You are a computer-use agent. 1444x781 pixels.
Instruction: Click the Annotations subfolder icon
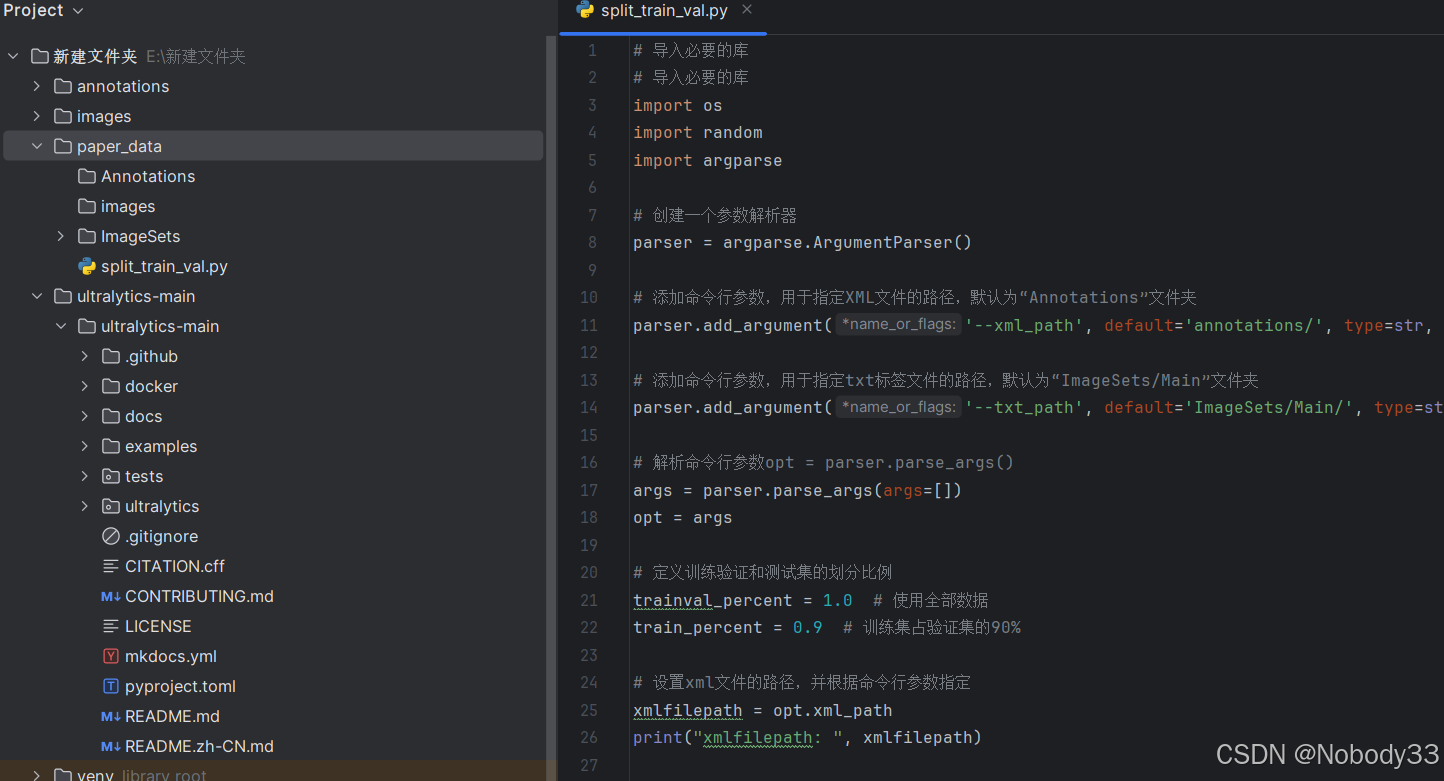(x=87, y=176)
